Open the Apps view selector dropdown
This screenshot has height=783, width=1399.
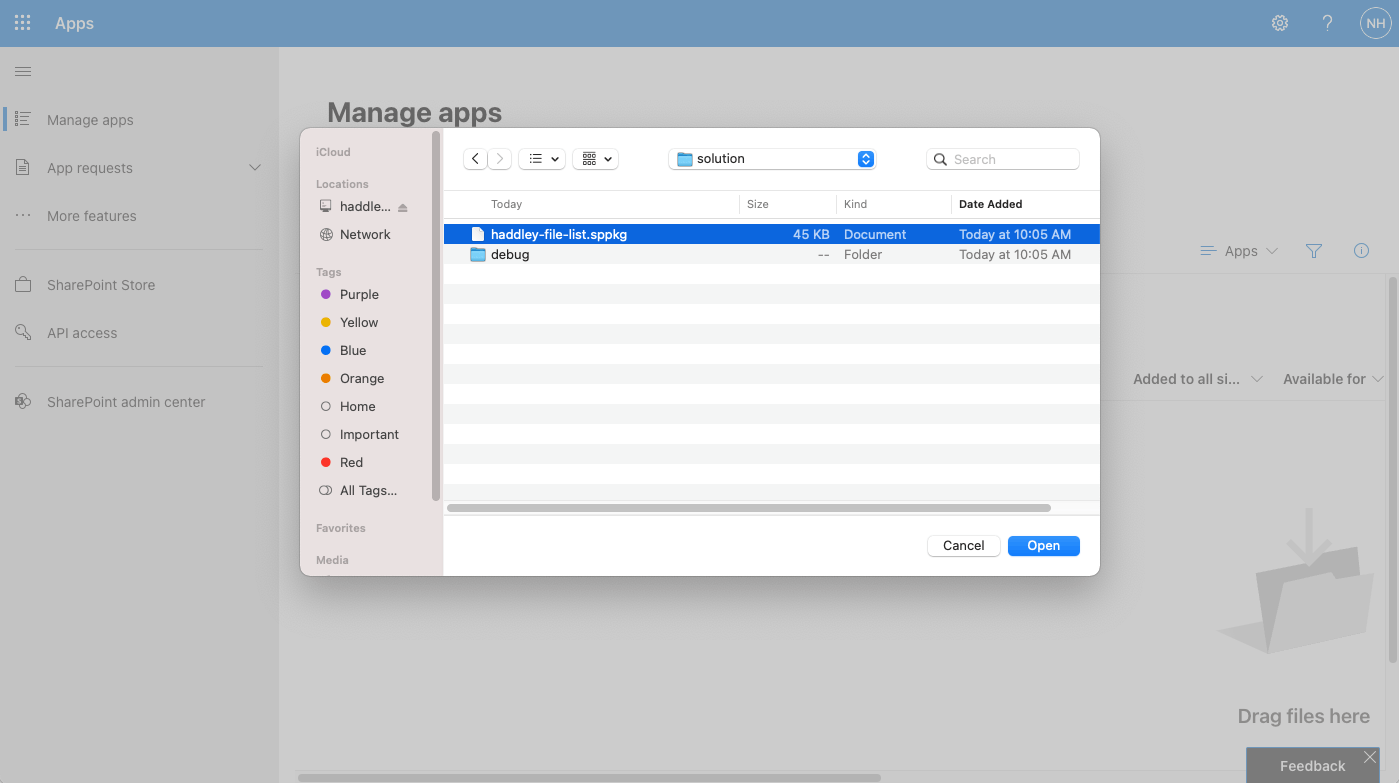1239,251
